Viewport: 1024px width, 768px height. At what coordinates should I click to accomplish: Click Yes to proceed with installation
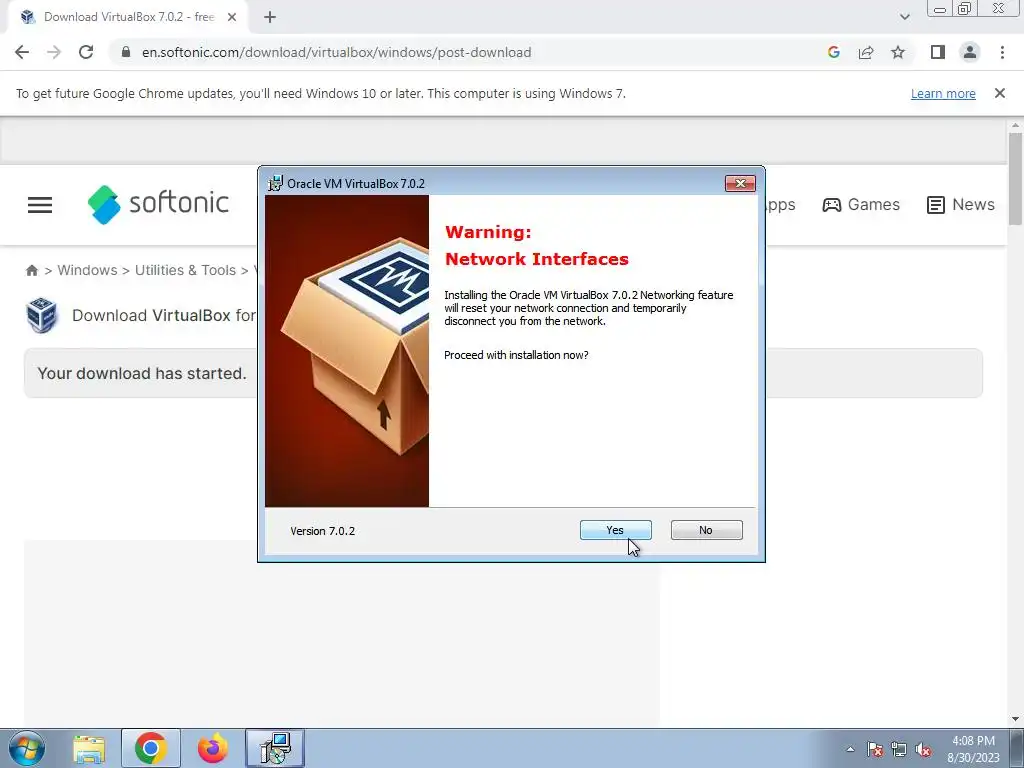click(615, 530)
